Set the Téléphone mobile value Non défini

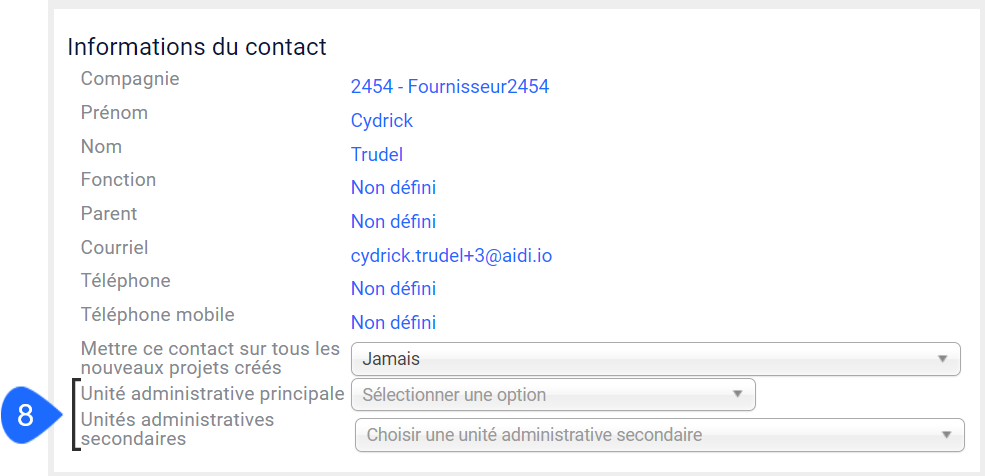pos(393,323)
